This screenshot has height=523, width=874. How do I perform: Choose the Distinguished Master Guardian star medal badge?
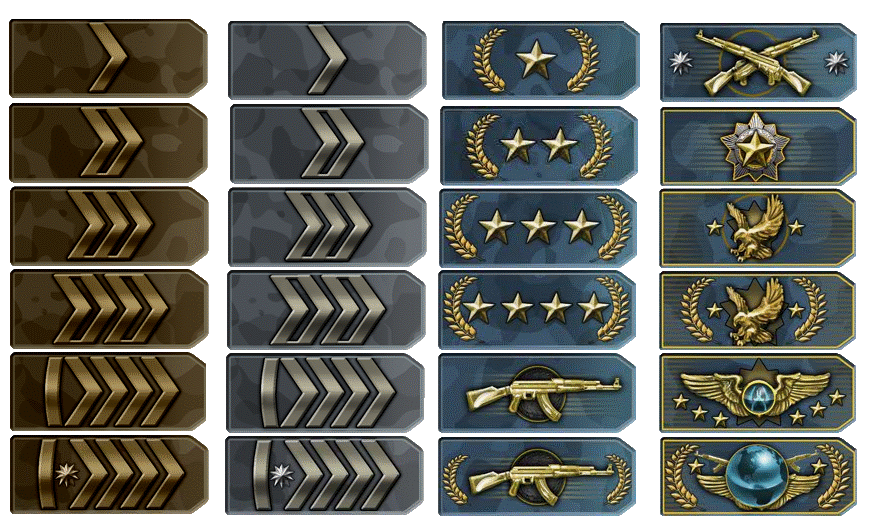pos(758,146)
